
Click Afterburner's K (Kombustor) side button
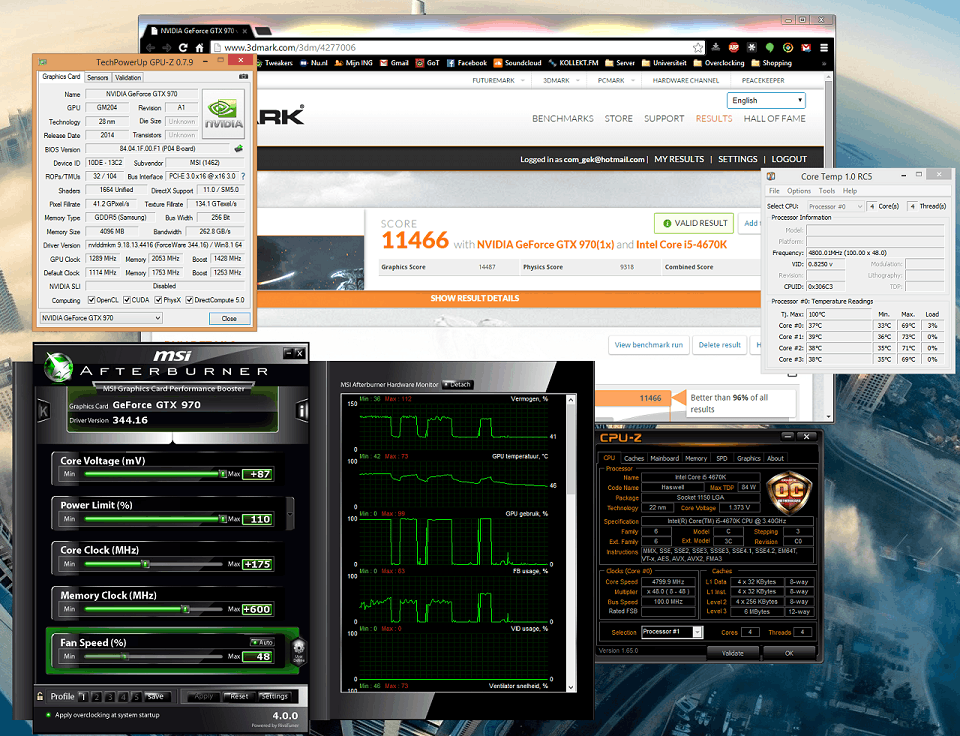click(x=44, y=410)
